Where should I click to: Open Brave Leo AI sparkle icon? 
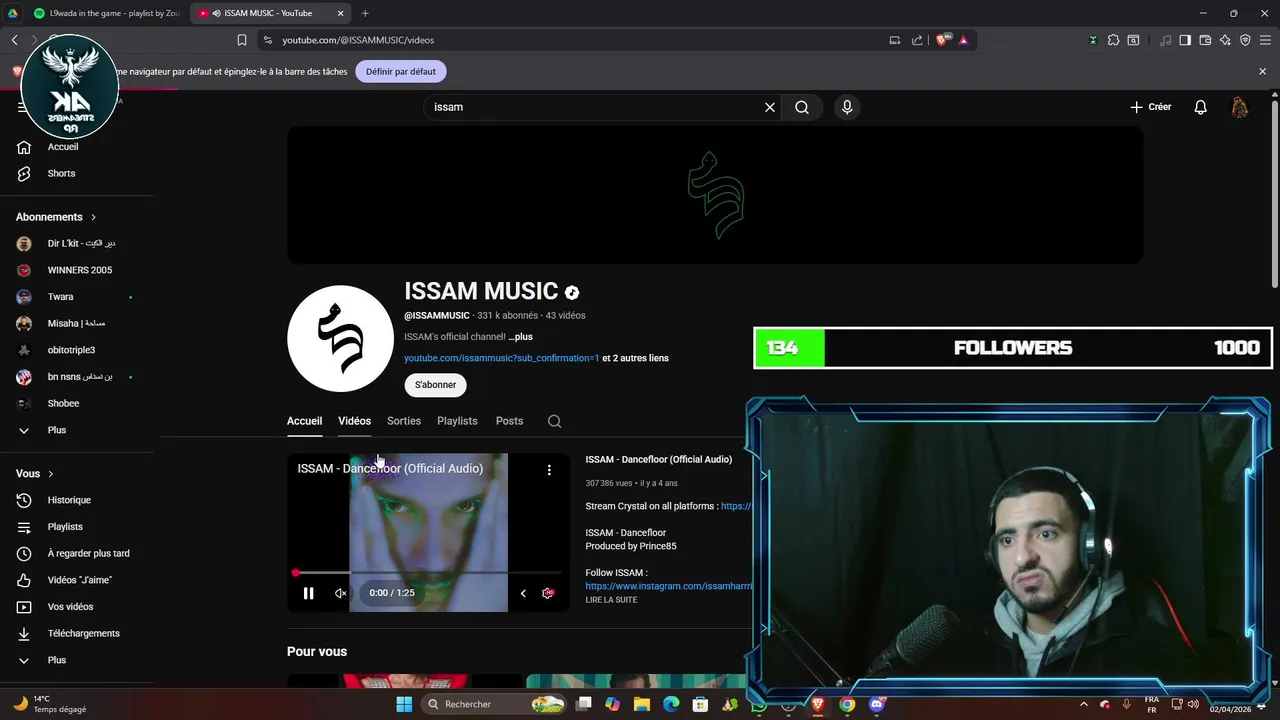coord(1225,40)
